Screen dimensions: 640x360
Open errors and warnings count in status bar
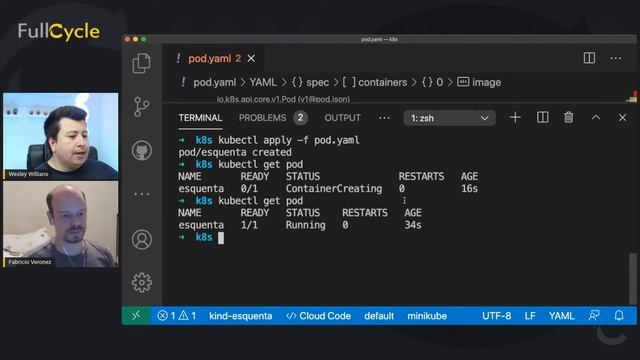tap(177, 316)
